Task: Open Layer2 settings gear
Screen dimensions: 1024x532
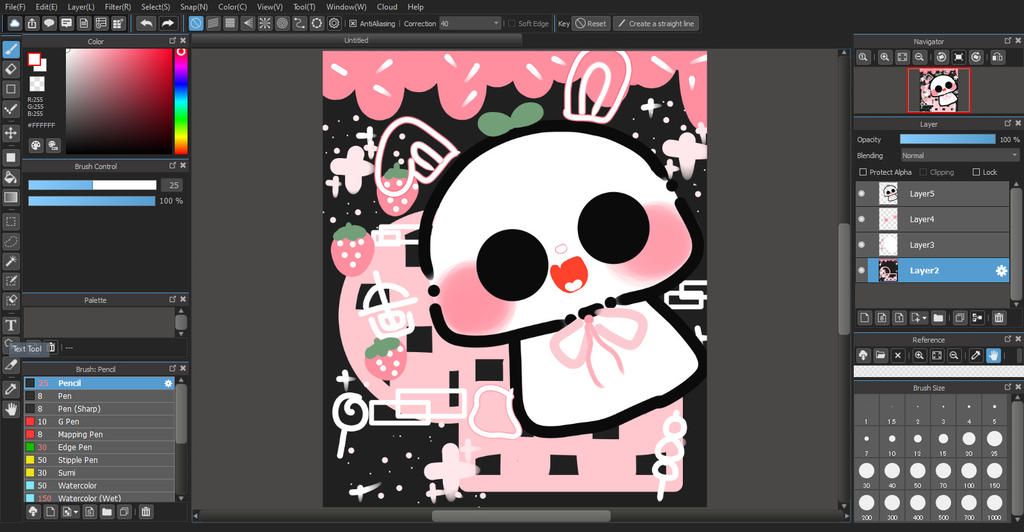Action: 1000,271
